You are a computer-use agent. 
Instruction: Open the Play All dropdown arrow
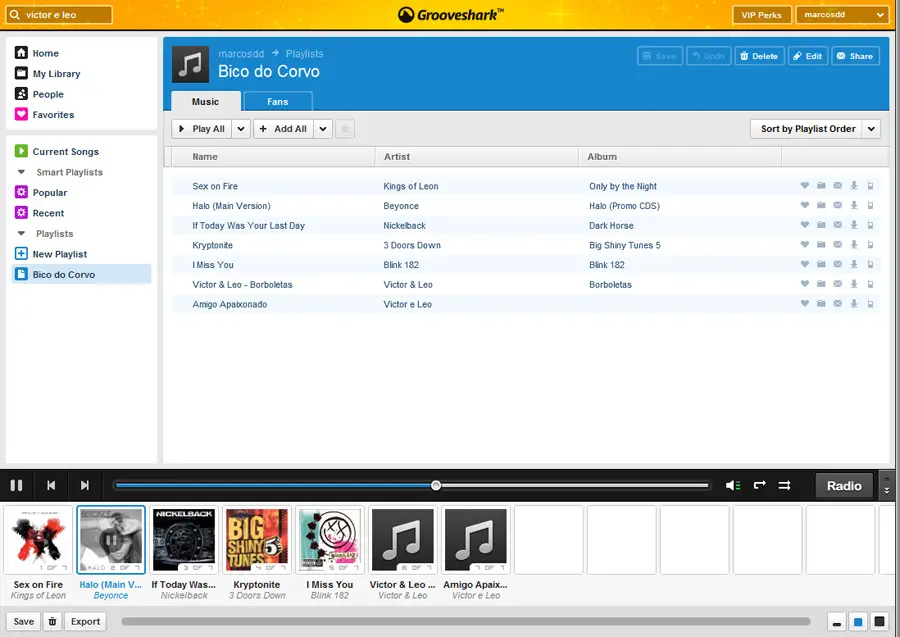[241, 129]
